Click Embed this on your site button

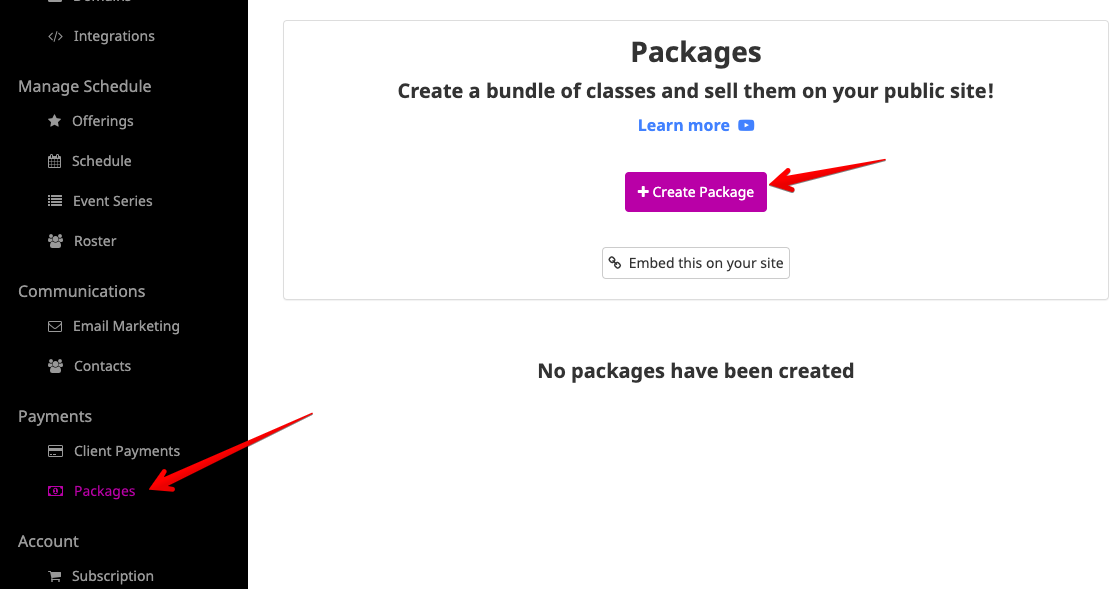point(696,263)
